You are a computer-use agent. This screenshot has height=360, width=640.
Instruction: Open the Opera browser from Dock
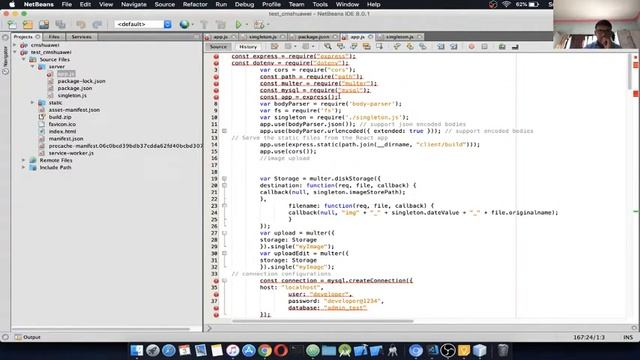(281, 351)
